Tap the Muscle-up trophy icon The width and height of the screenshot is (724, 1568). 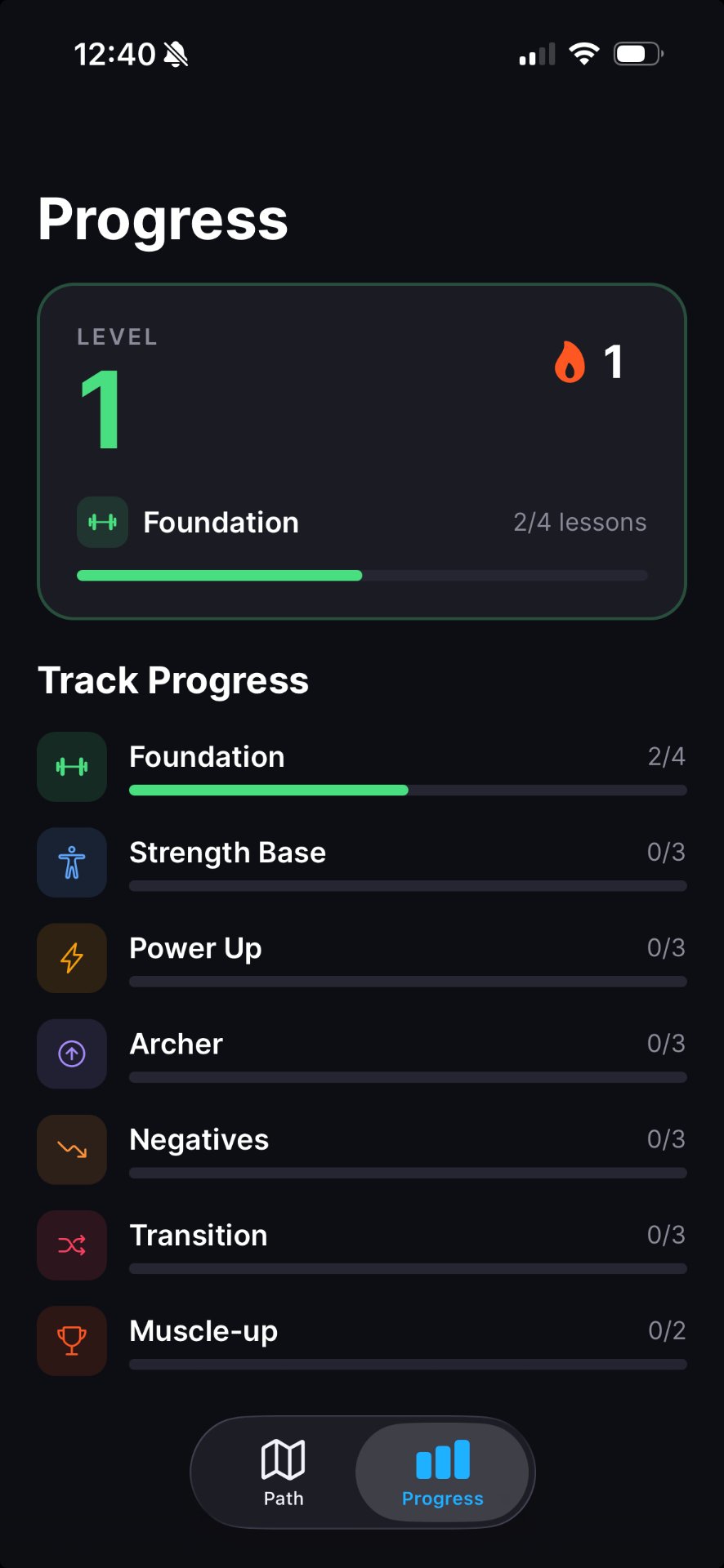(72, 1340)
